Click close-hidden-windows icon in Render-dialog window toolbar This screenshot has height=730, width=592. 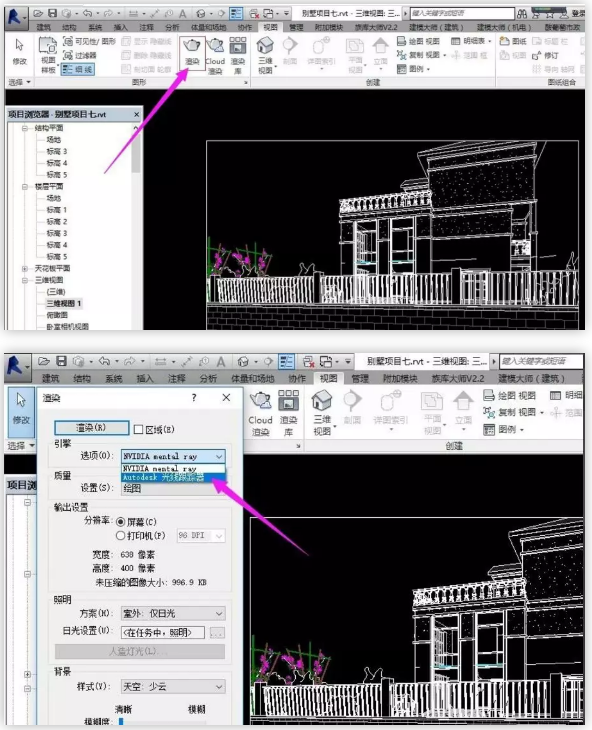click(309, 362)
